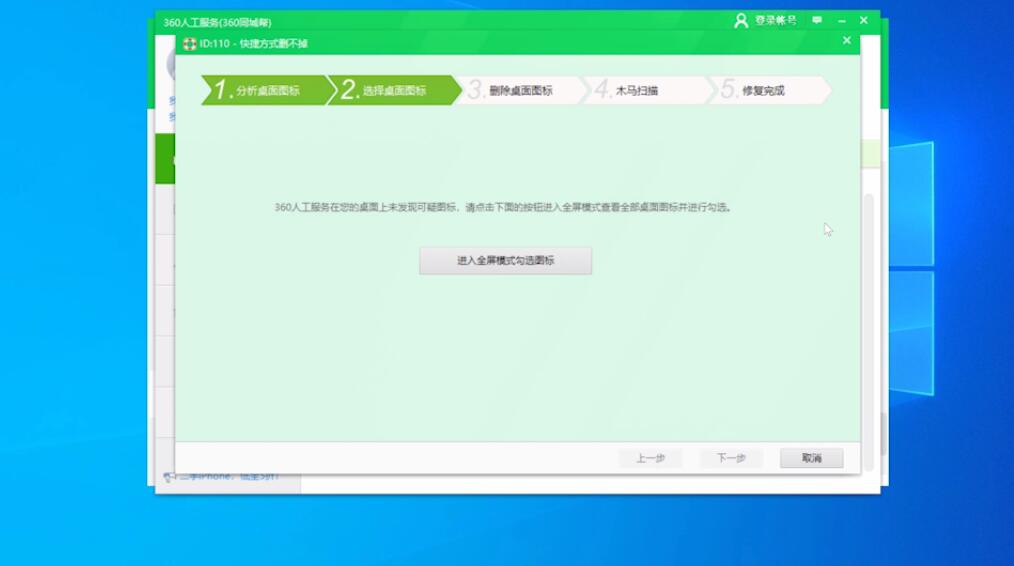
Task: Close the 360人工服务 main window
Action: point(864,21)
